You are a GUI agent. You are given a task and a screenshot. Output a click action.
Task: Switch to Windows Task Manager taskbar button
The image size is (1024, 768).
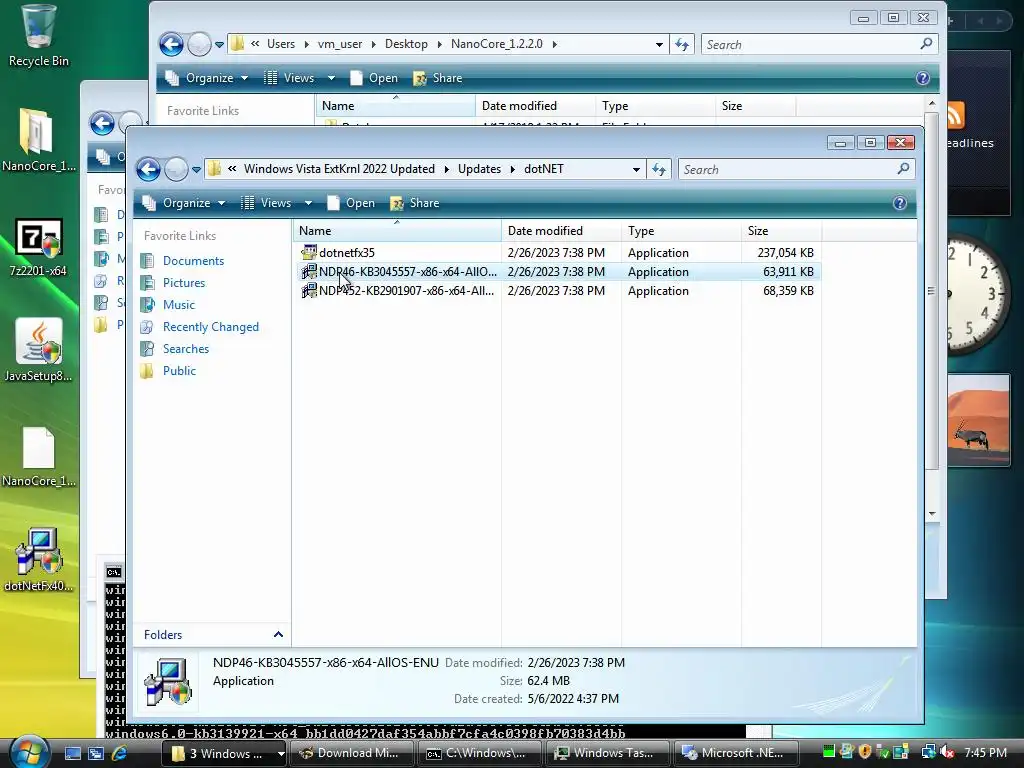pos(607,753)
